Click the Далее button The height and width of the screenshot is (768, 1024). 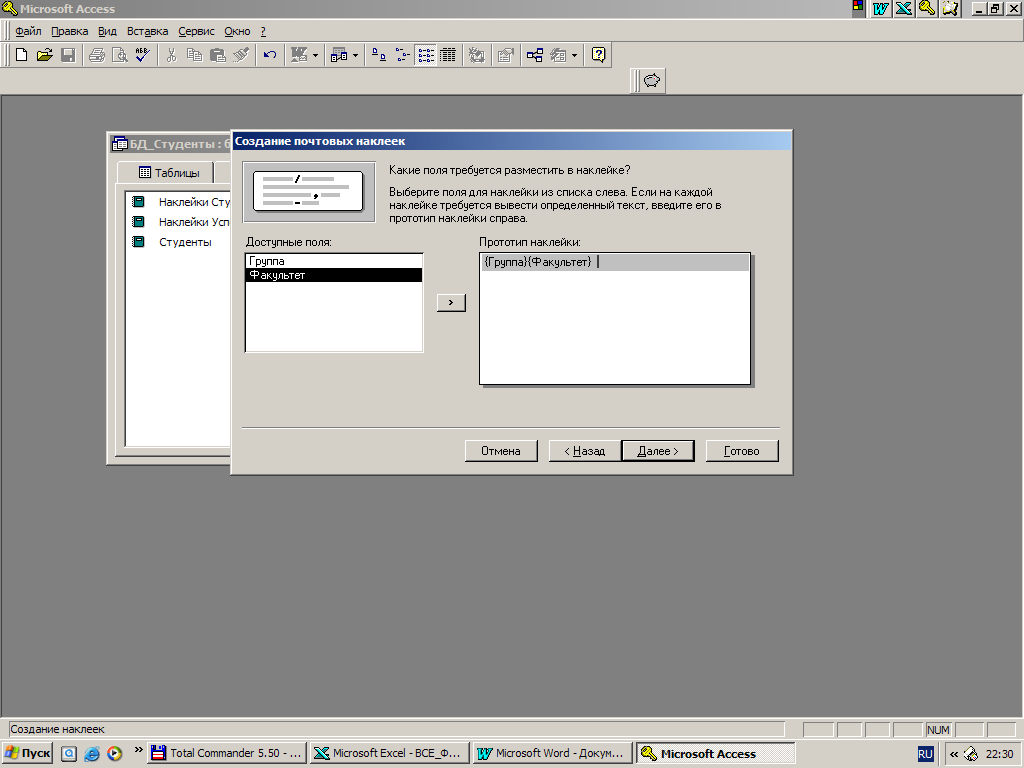click(658, 451)
